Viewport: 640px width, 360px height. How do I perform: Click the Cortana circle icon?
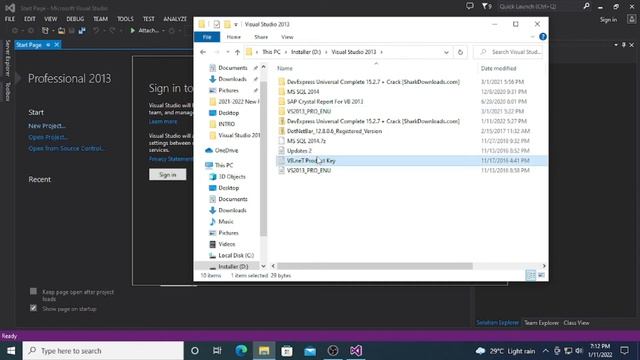(x=195, y=351)
